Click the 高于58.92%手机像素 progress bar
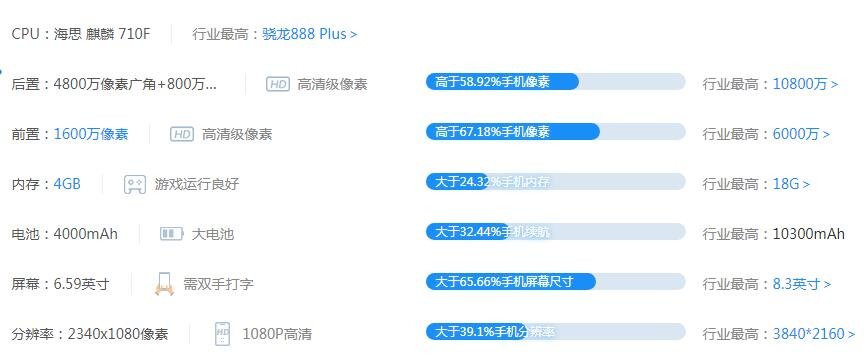 tap(555, 82)
